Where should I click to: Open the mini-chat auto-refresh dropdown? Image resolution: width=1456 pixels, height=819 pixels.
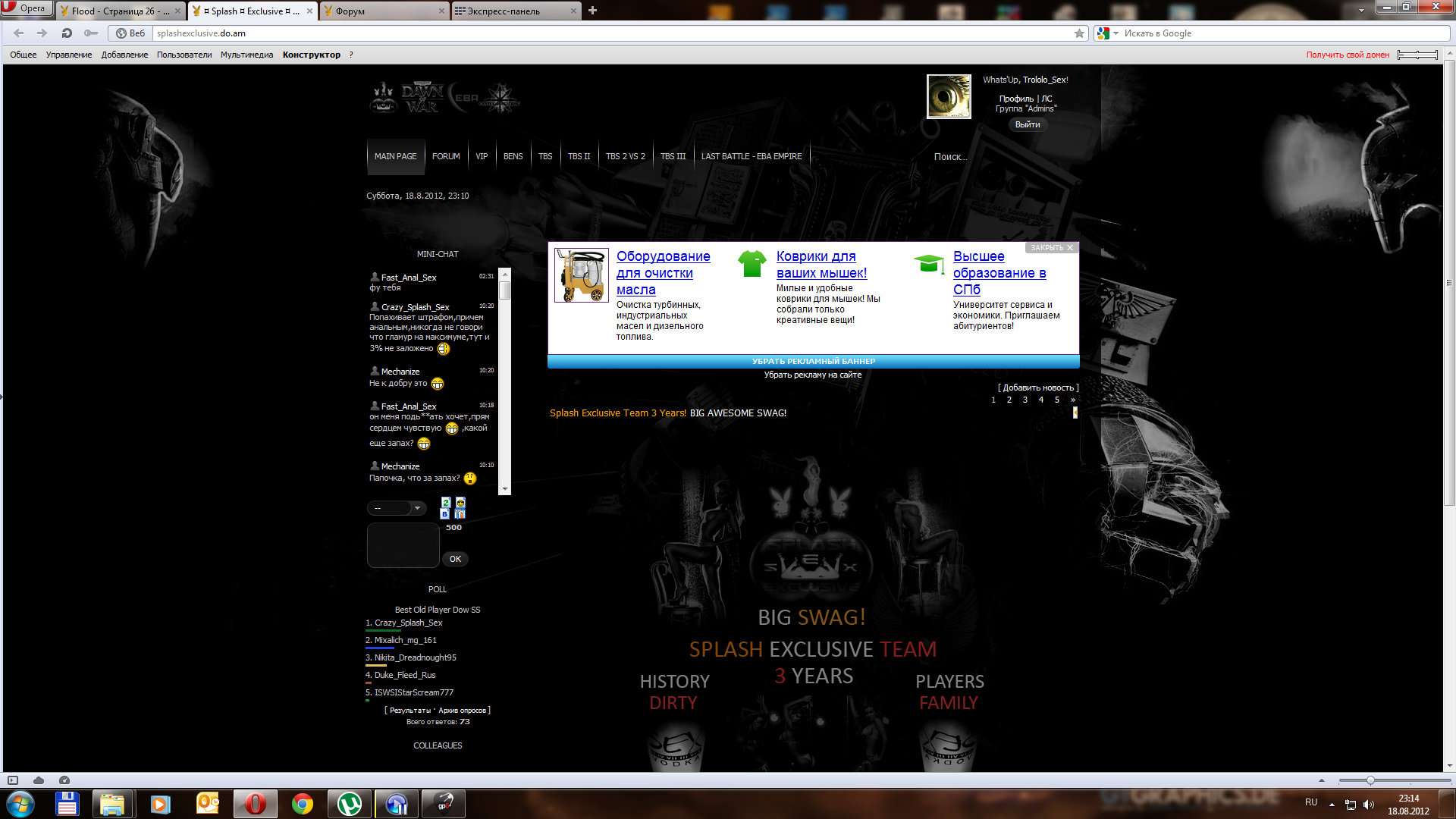tap(397, 508)
